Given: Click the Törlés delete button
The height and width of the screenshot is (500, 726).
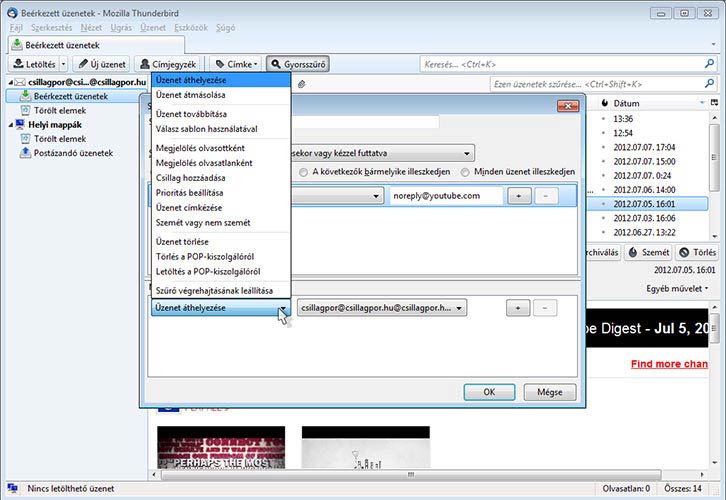Looking at the screenshot, I should pos(697,252).
